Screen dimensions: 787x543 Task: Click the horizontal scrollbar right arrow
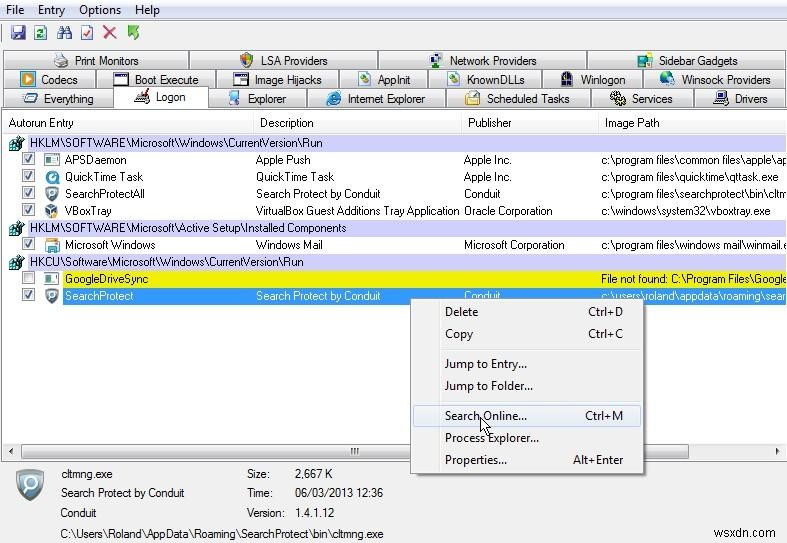point(777,451)
